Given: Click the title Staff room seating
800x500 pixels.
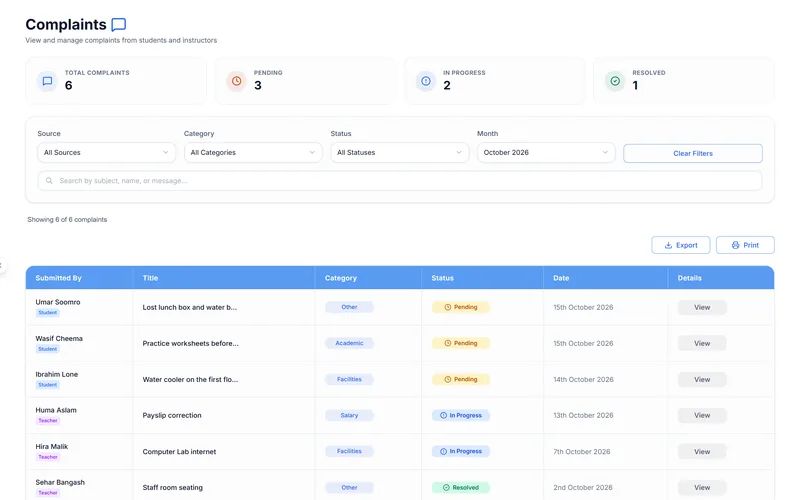Looking at the screenshot, I should tap(172, 487).
